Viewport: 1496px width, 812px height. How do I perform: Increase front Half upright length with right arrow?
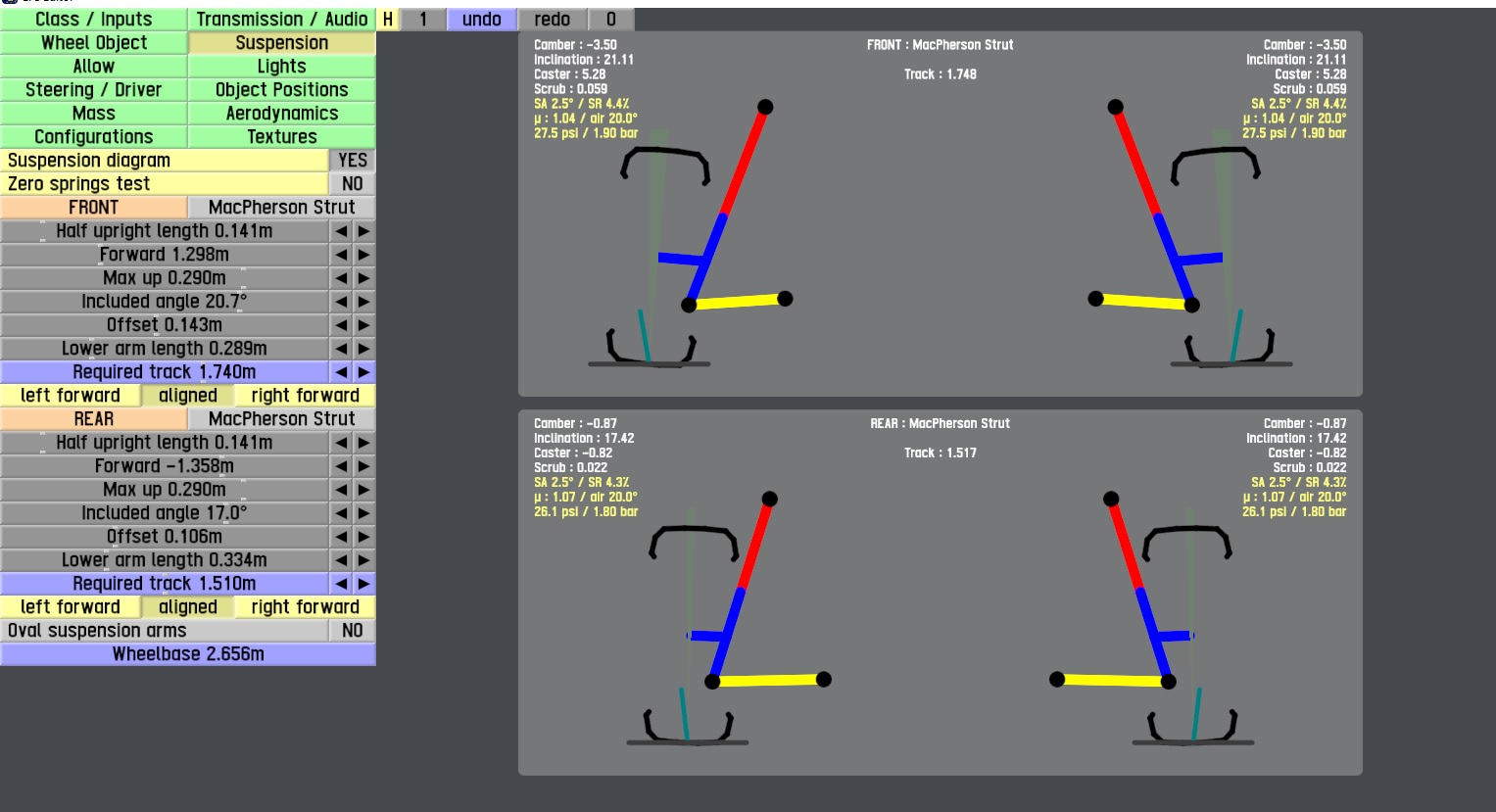tap(363, 231)
